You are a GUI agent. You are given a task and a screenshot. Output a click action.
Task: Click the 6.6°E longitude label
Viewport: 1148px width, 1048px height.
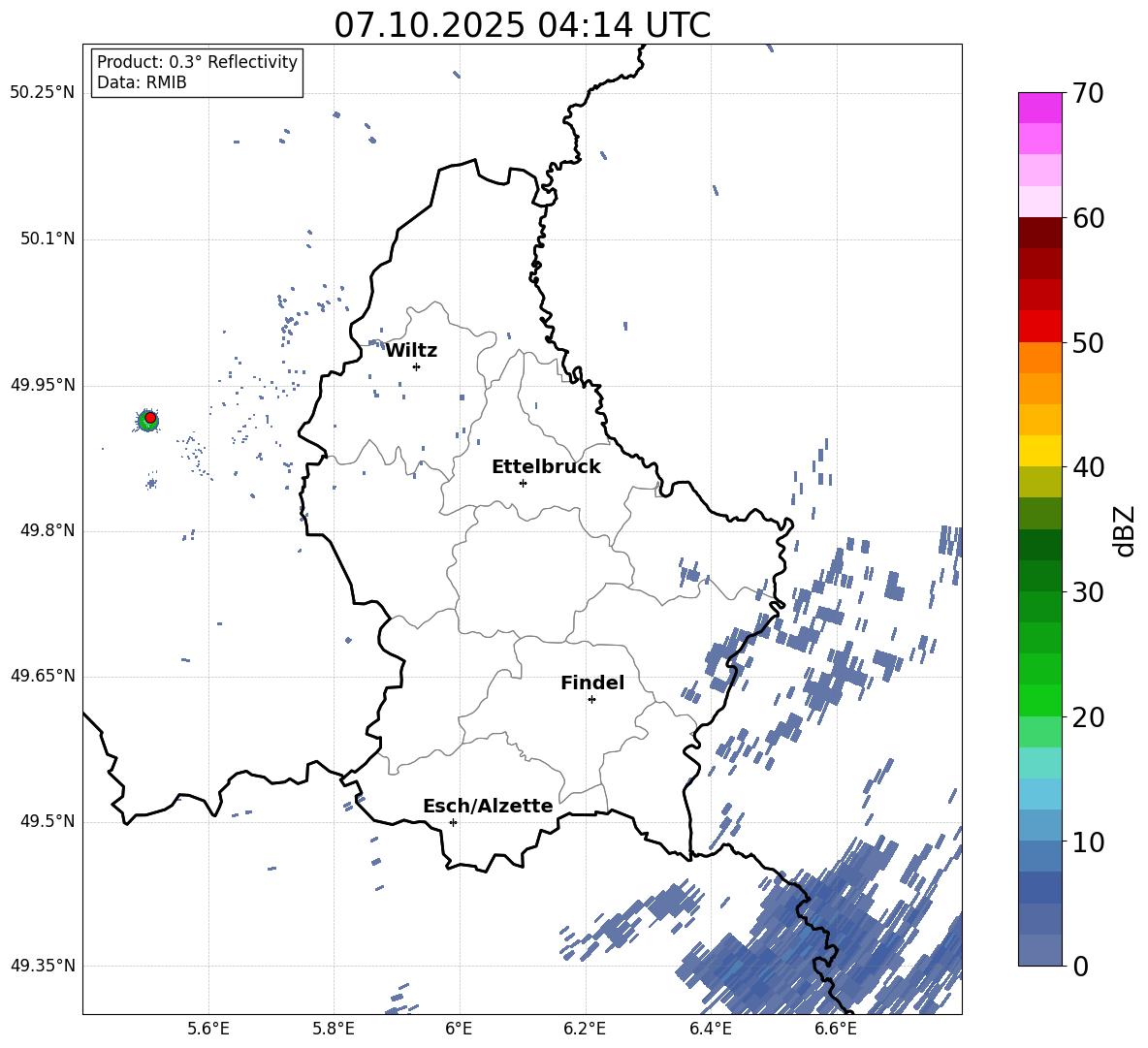836,1030
